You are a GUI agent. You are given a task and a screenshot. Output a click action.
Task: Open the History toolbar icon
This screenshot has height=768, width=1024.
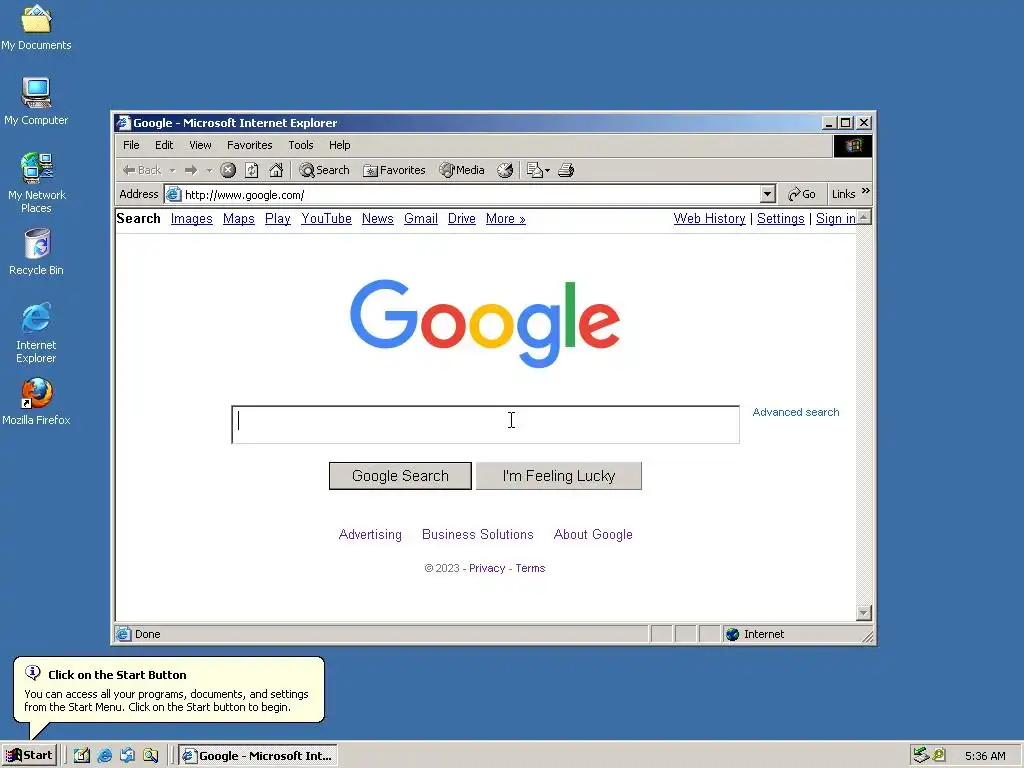click(x=505, y=170)
